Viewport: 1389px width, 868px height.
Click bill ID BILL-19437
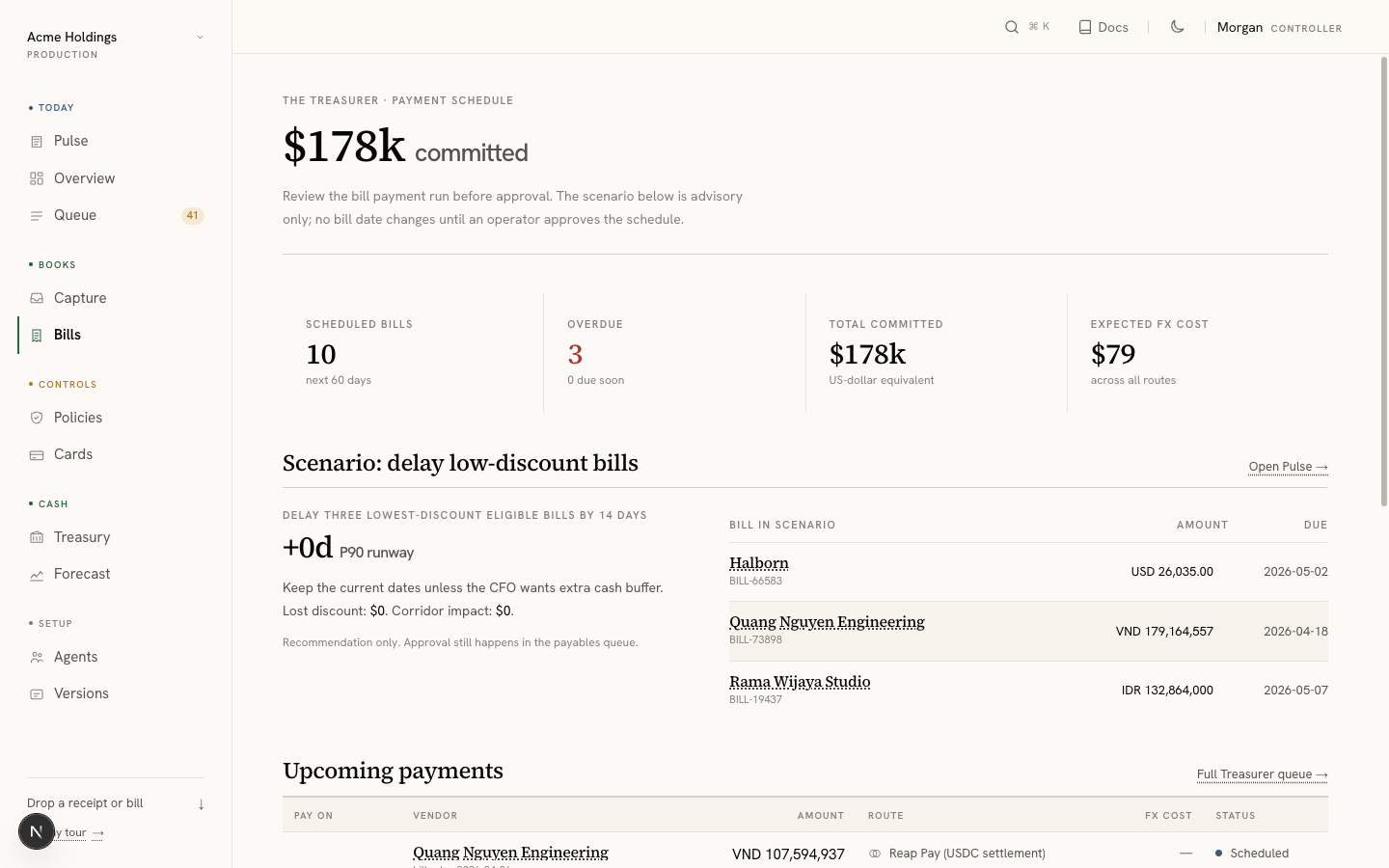point(755,700)
